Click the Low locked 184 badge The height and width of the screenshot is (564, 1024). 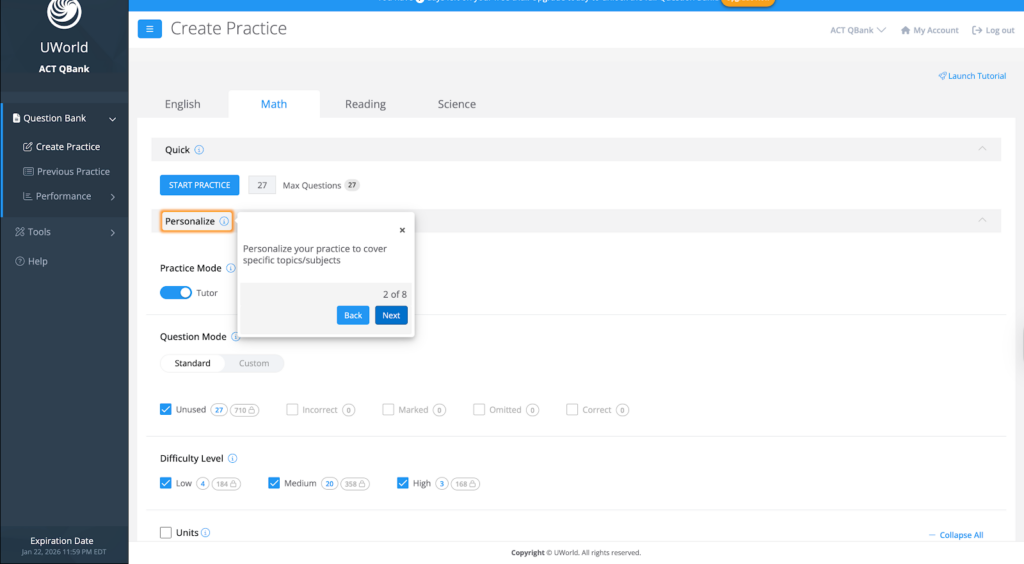pos(226,484)
